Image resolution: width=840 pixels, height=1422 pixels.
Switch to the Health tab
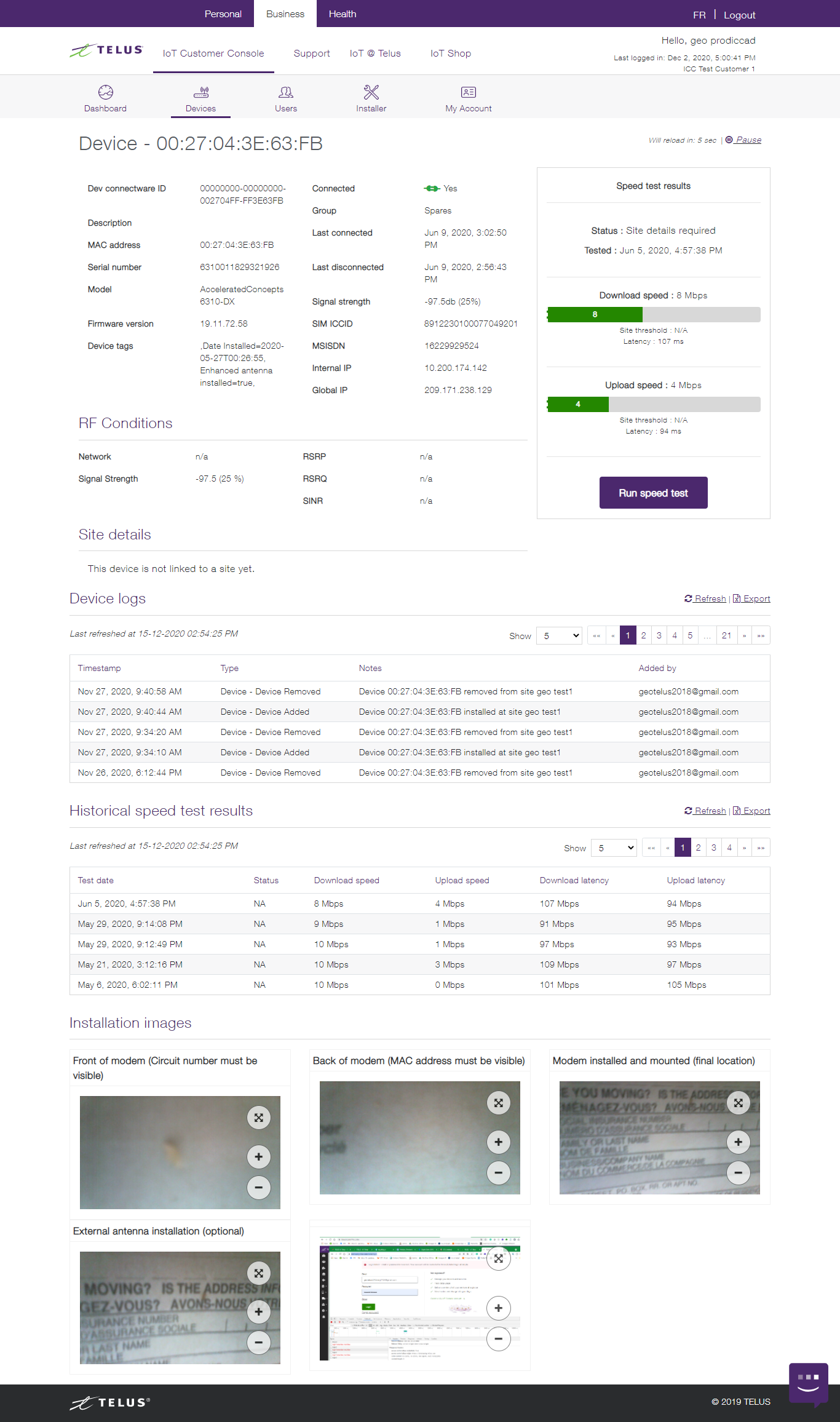tap(343, 14)
